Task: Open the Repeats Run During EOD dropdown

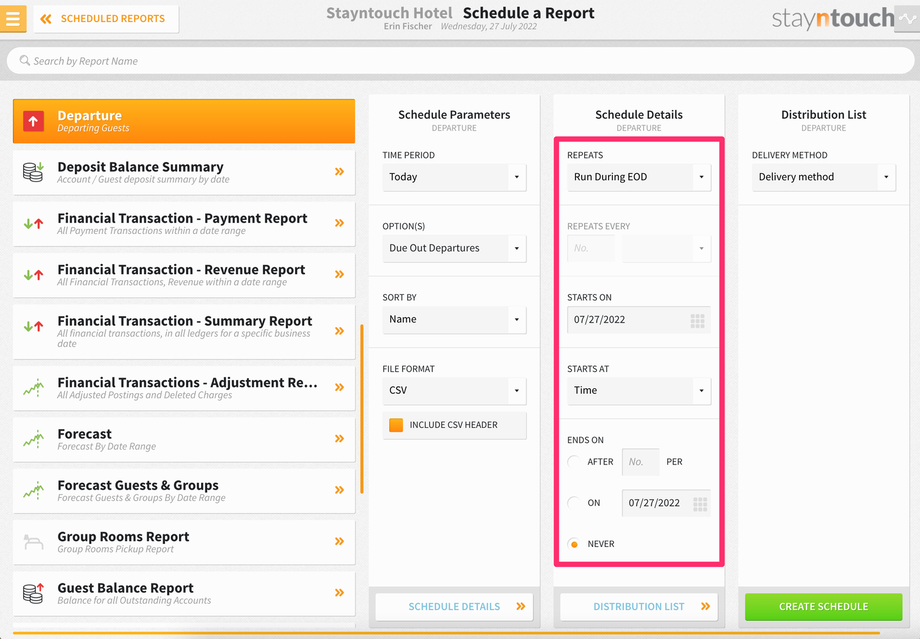Action: (x=639, y=177)
